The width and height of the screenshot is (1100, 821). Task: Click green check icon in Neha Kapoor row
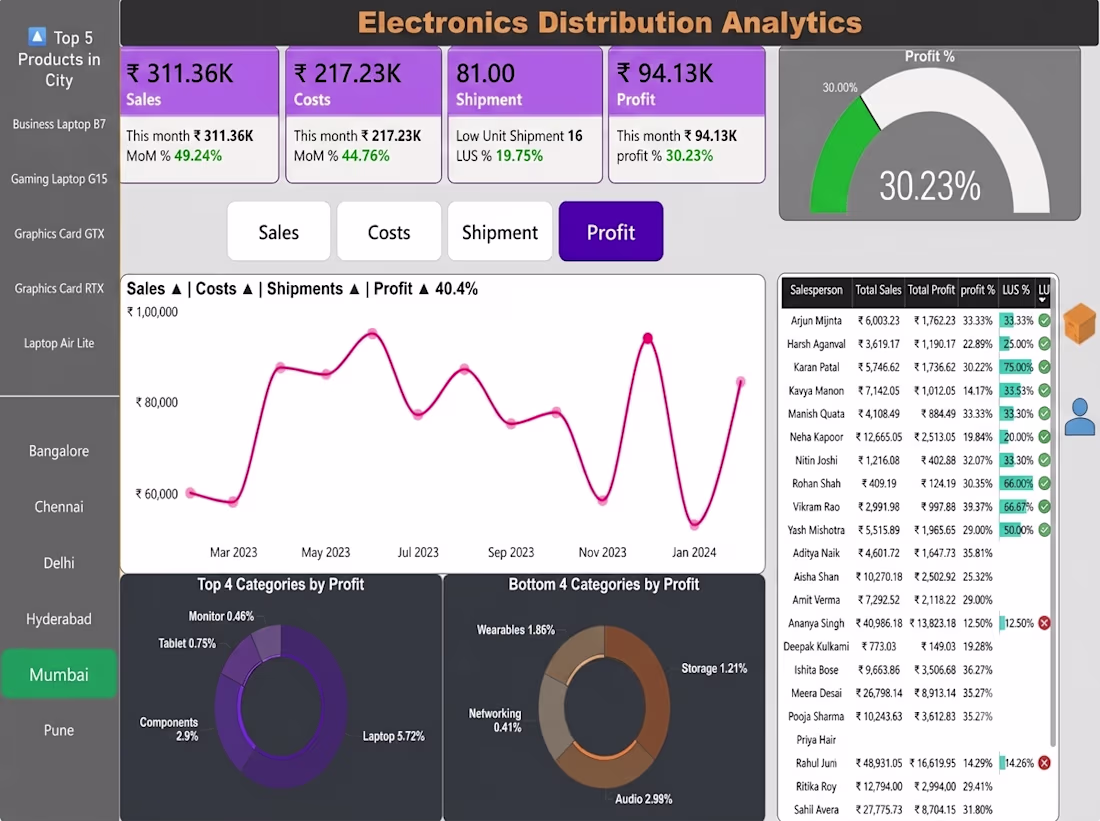click(x=1044, y=436)
